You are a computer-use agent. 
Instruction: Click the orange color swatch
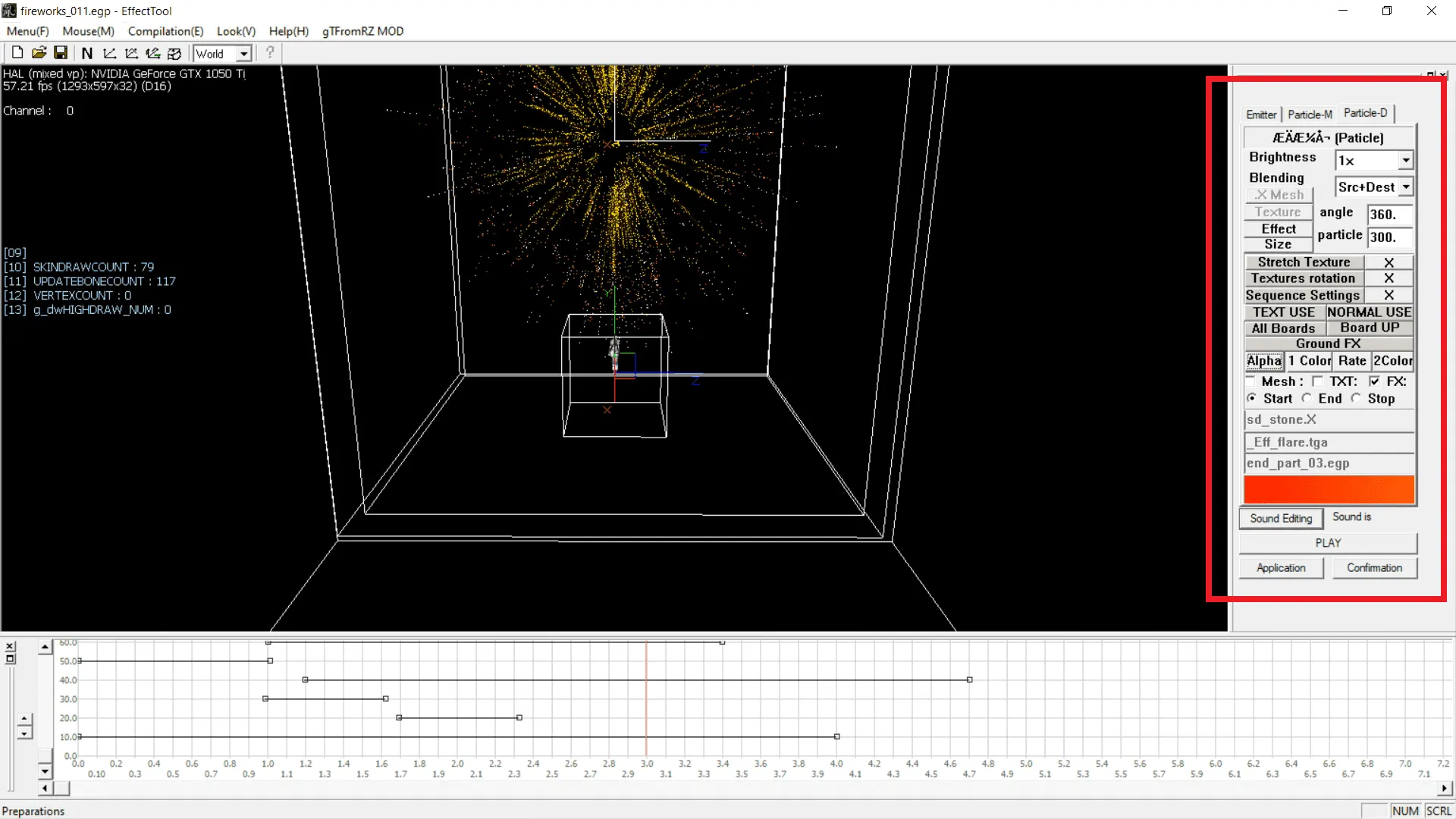tap(1329, 490)
